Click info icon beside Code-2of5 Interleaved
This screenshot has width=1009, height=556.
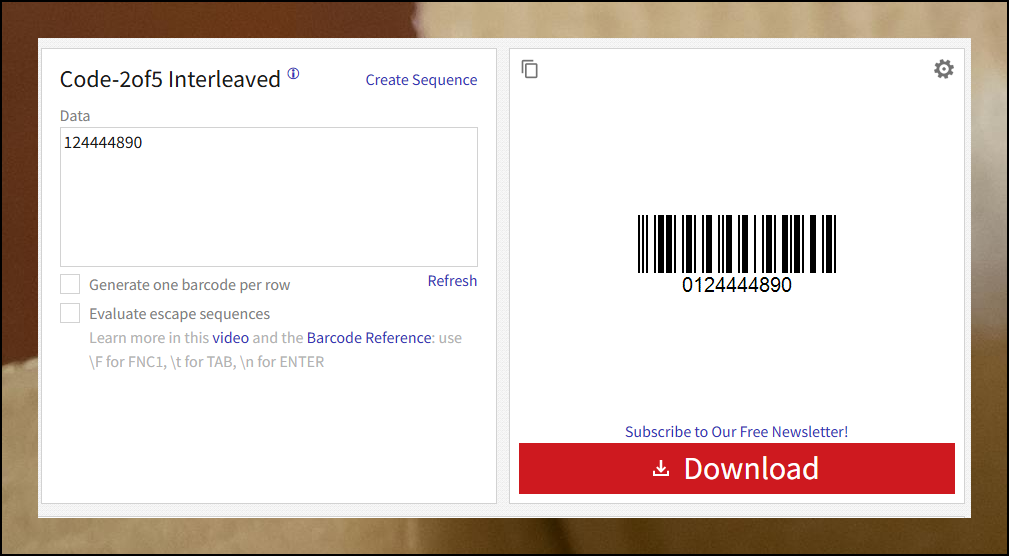point(293,73)
